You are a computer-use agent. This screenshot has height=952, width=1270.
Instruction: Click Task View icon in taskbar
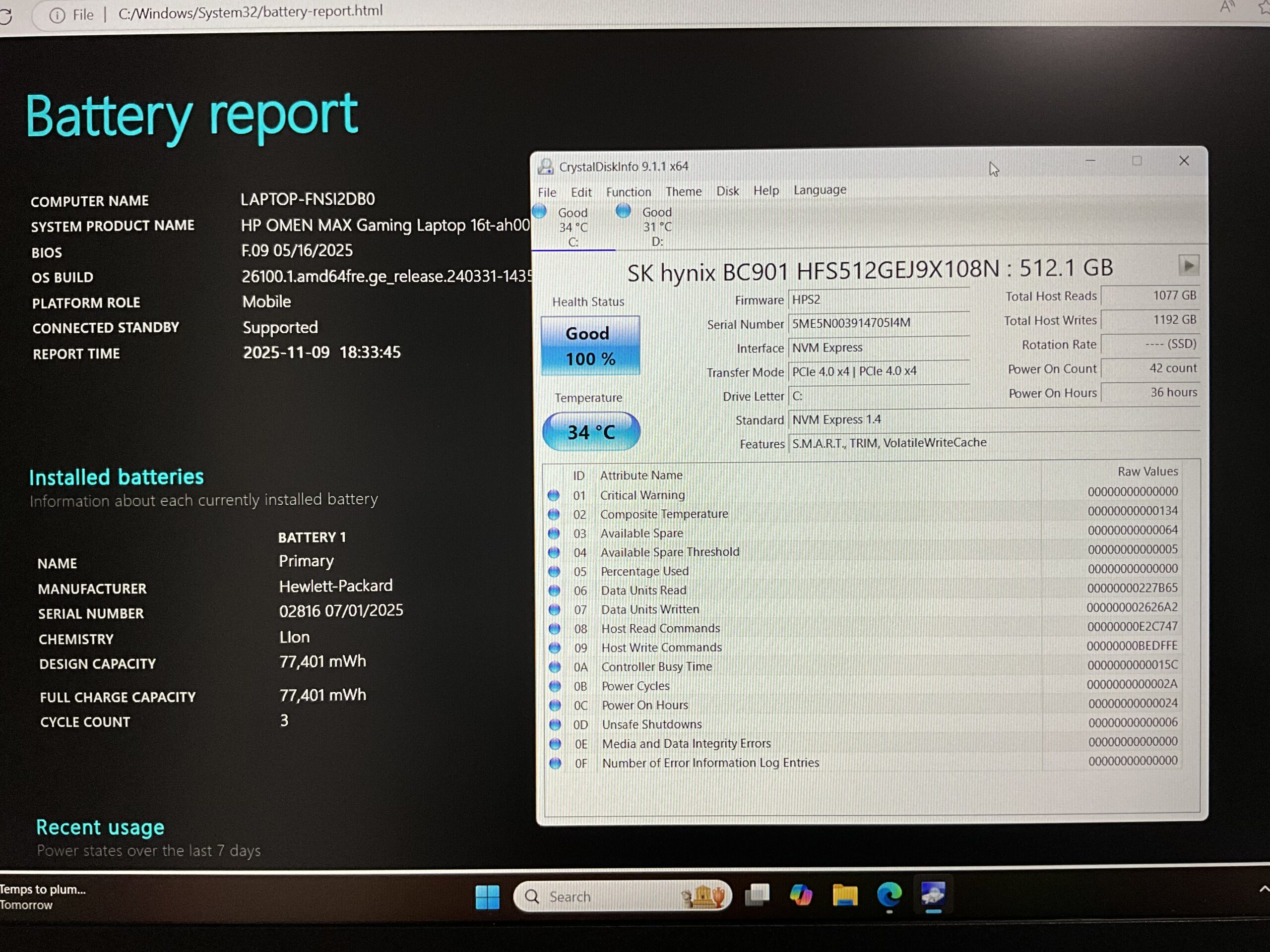757,895
